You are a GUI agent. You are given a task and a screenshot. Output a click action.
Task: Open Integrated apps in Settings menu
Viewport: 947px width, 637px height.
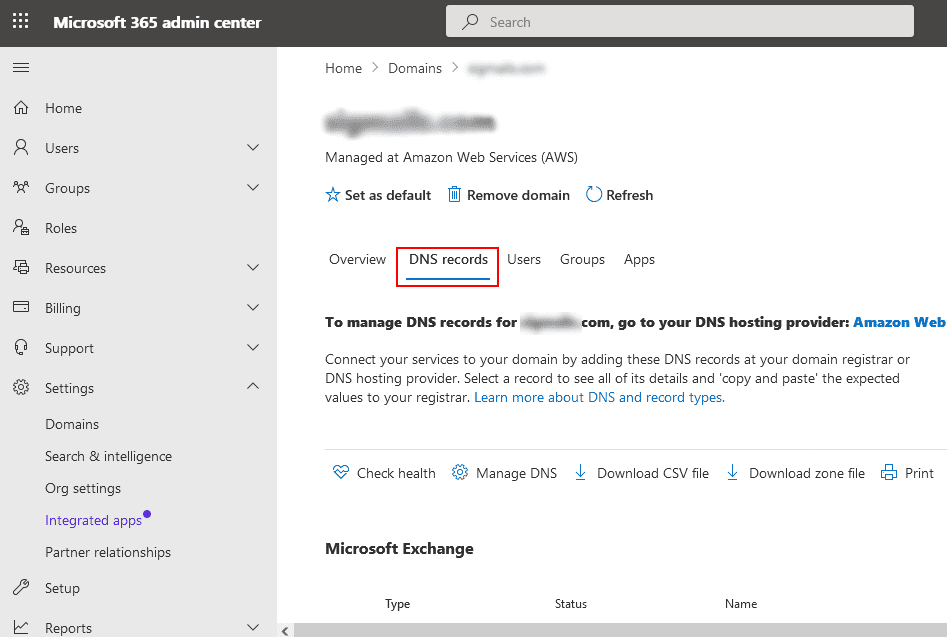[91, 520]
